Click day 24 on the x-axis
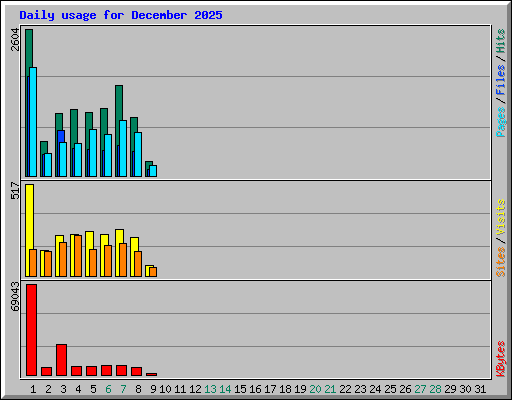Viewport: 512px width, 400px height. 375,389
